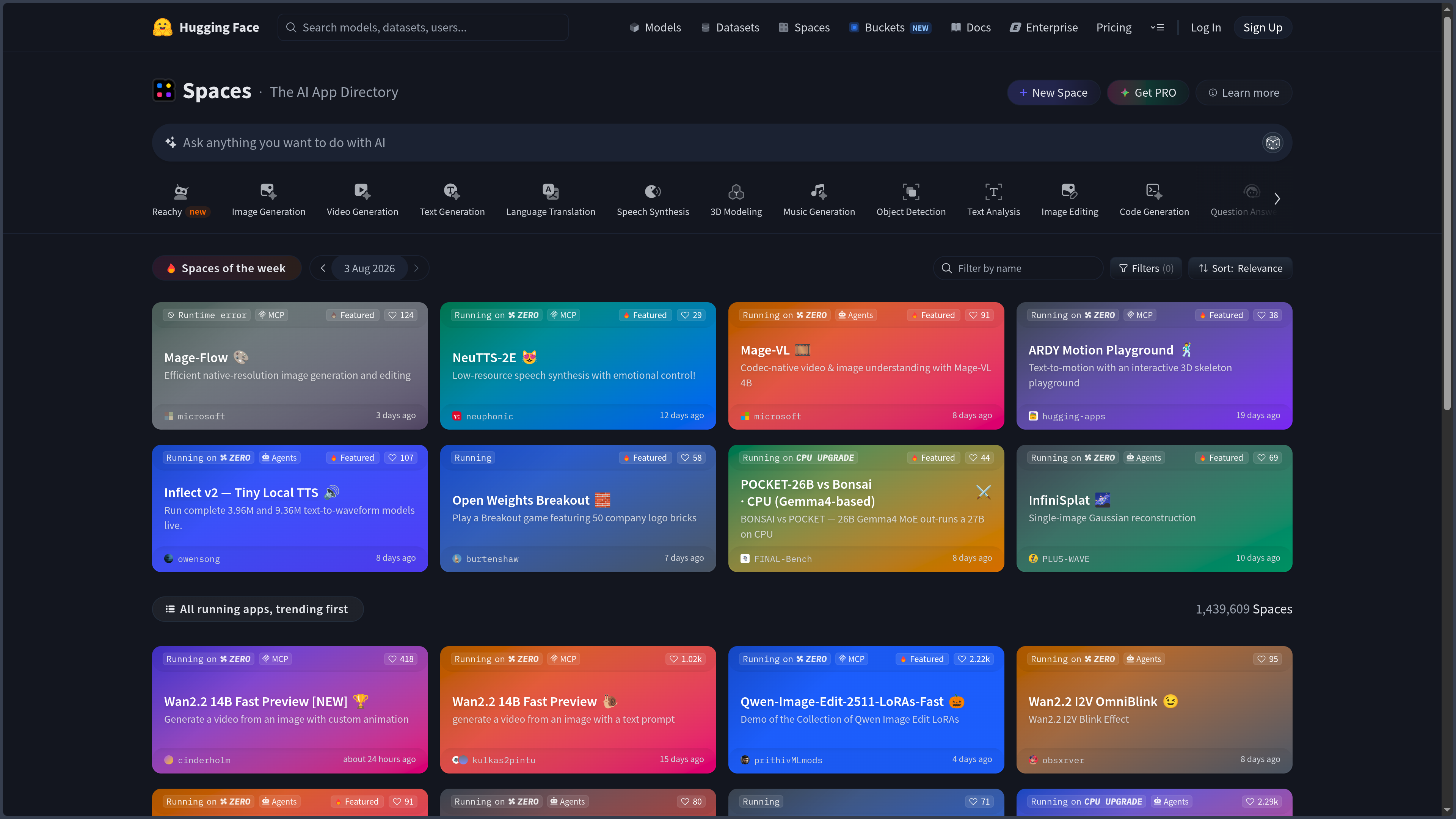
Task: Select the Spaces of the week button
Action: coord(227,268)
